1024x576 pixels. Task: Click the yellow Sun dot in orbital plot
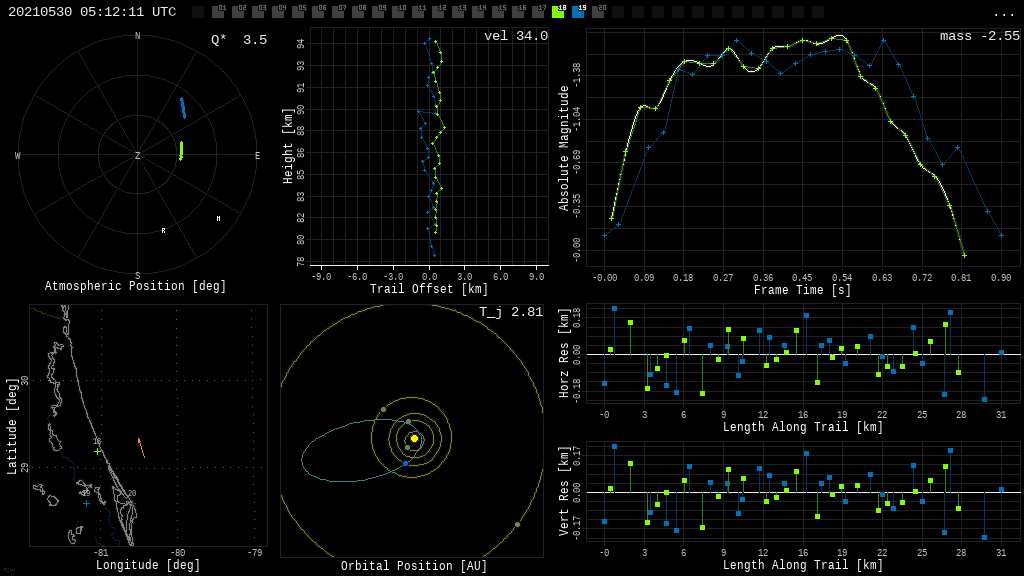coord(414,438)
